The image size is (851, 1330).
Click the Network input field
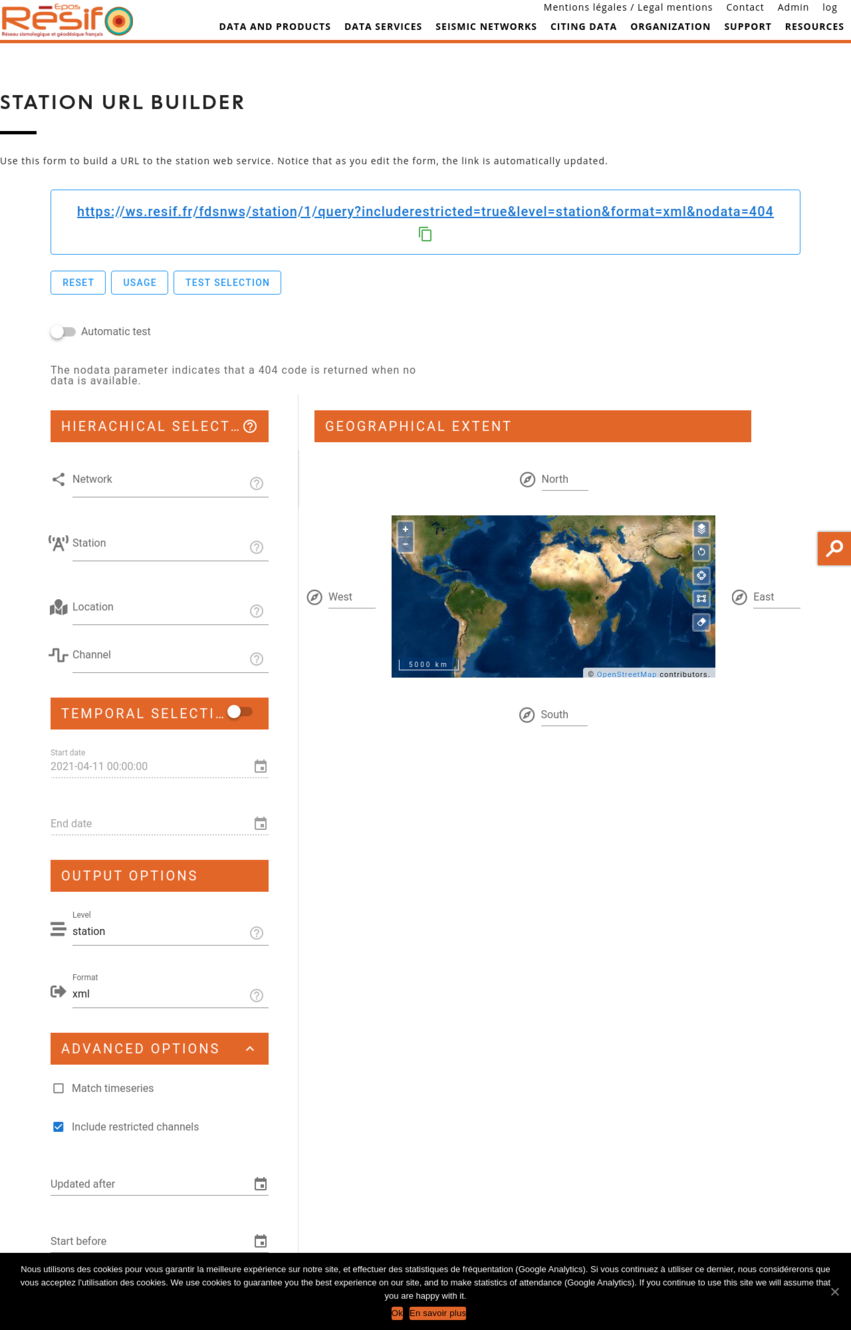(160, 481)
